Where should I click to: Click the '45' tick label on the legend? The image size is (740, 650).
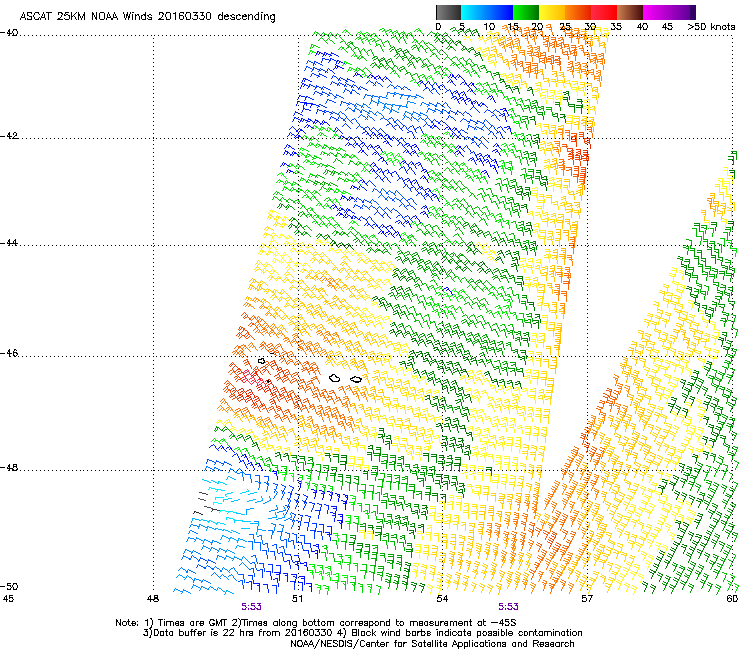667,27
